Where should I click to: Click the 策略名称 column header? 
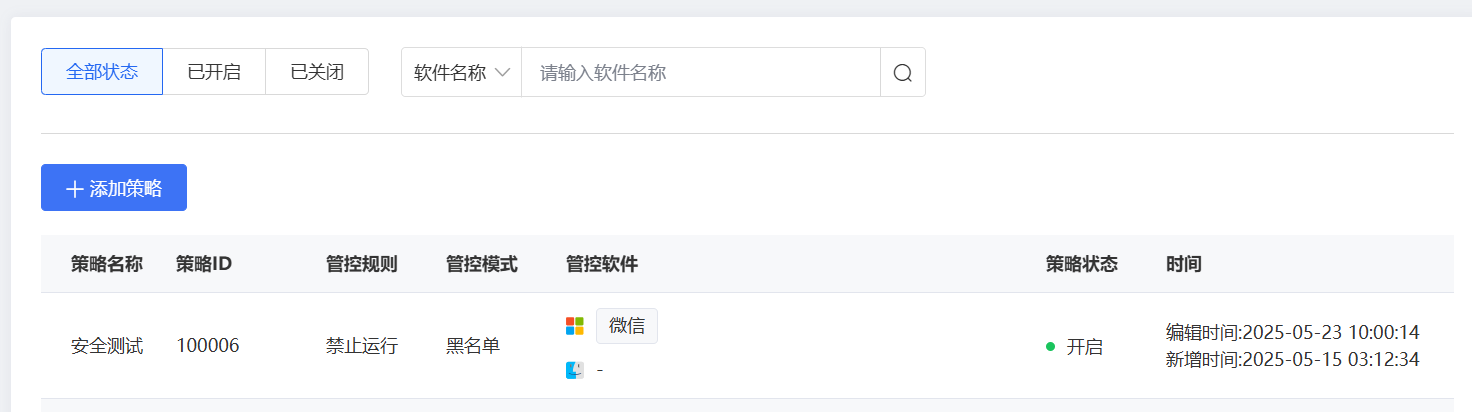click(x=107, y=264)
